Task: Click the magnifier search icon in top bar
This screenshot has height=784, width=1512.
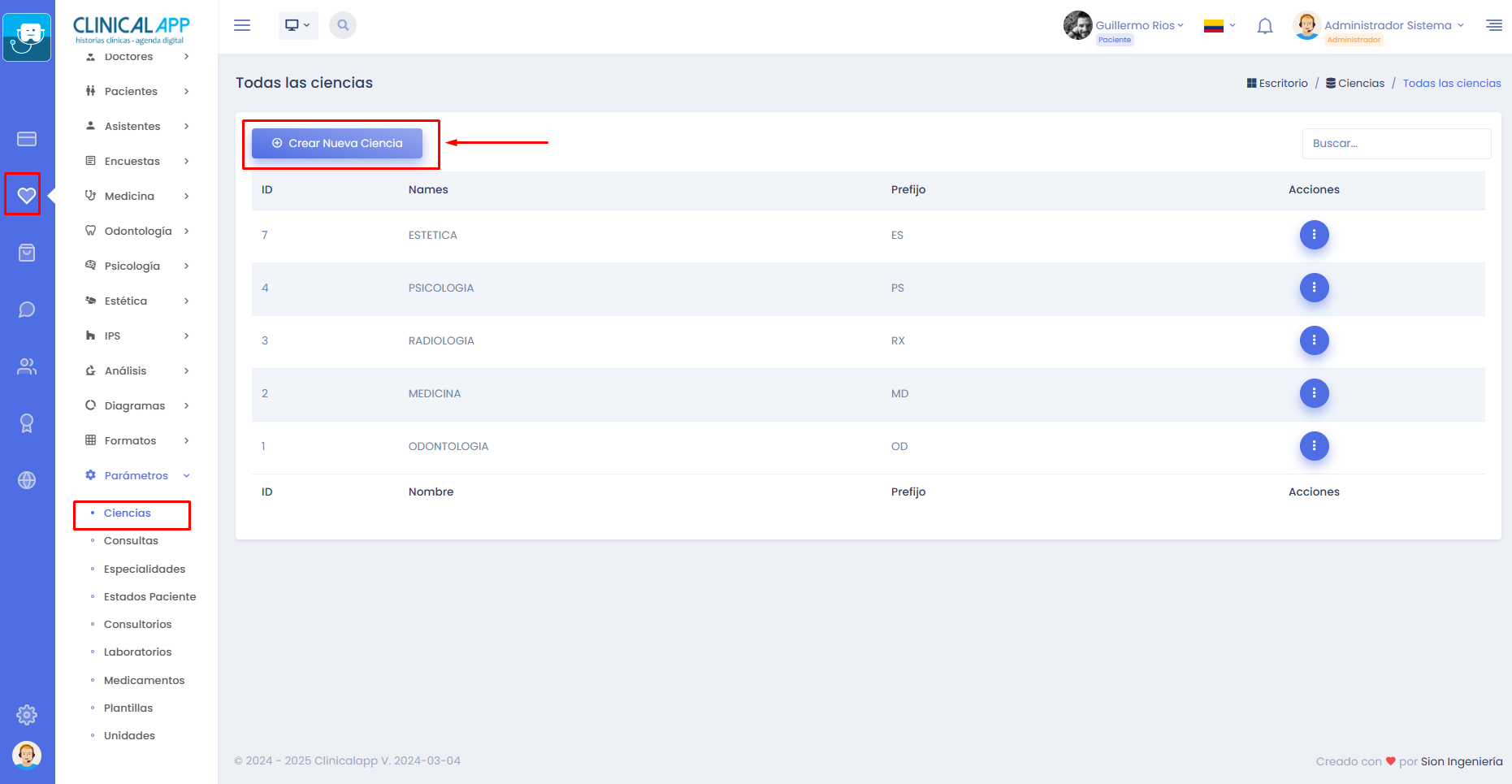Action: (x=343, y=25)
